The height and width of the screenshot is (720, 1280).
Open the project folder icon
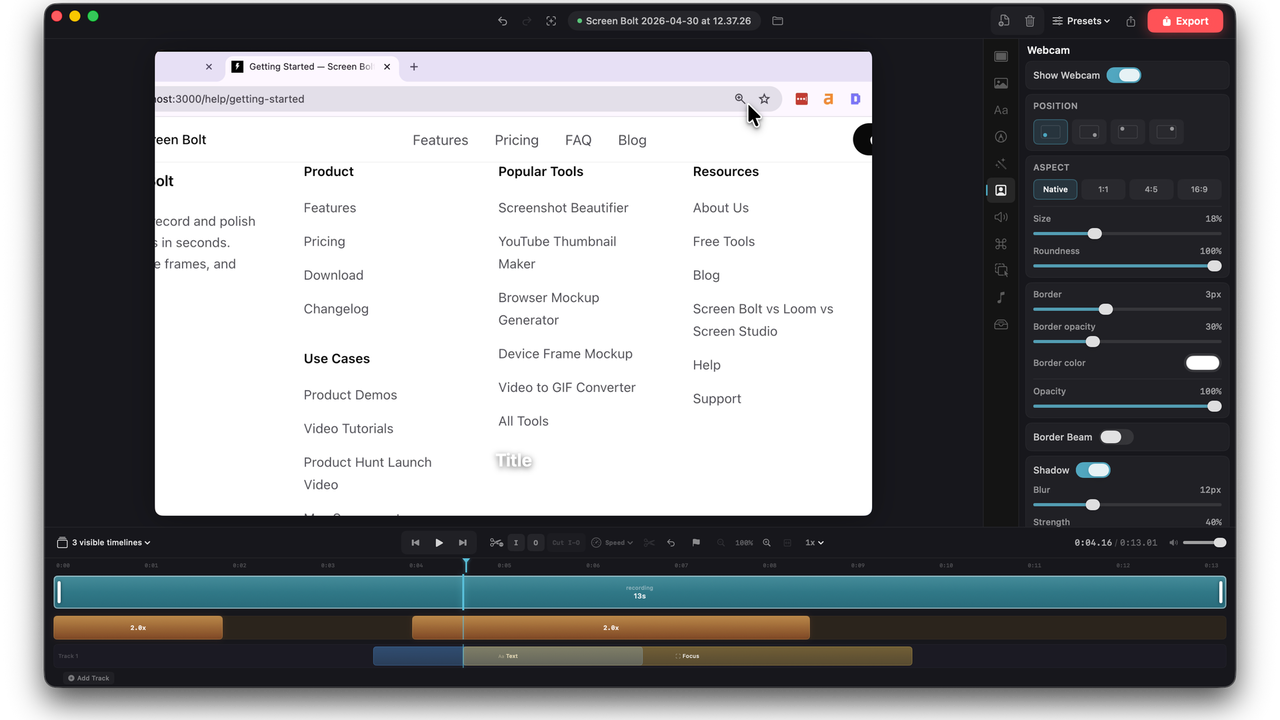point(778,21)
